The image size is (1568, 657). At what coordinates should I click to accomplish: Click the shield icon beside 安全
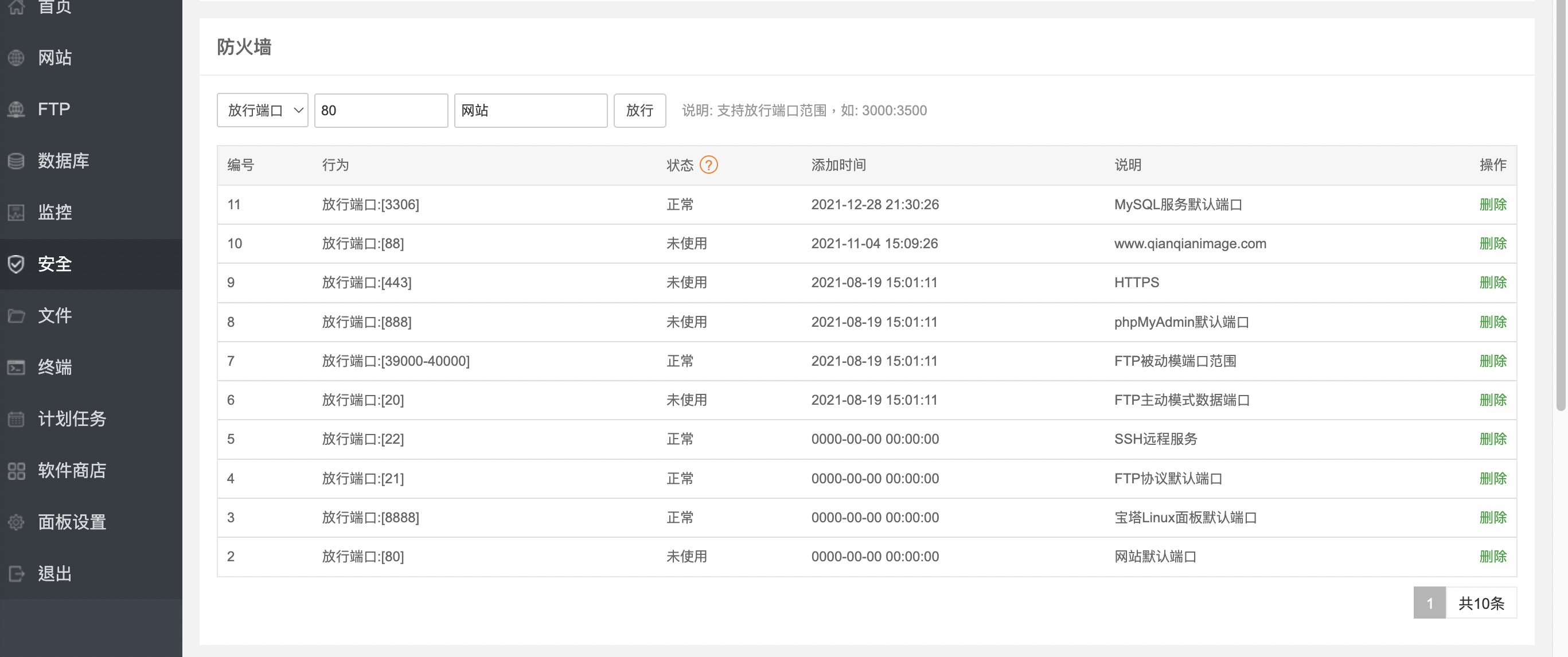click(x=17, y=264)
